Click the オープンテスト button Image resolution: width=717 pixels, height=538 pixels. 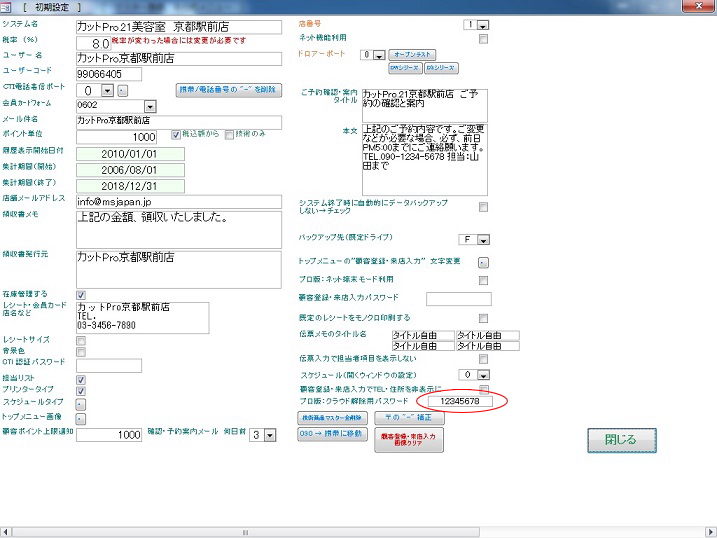[412, 54]
